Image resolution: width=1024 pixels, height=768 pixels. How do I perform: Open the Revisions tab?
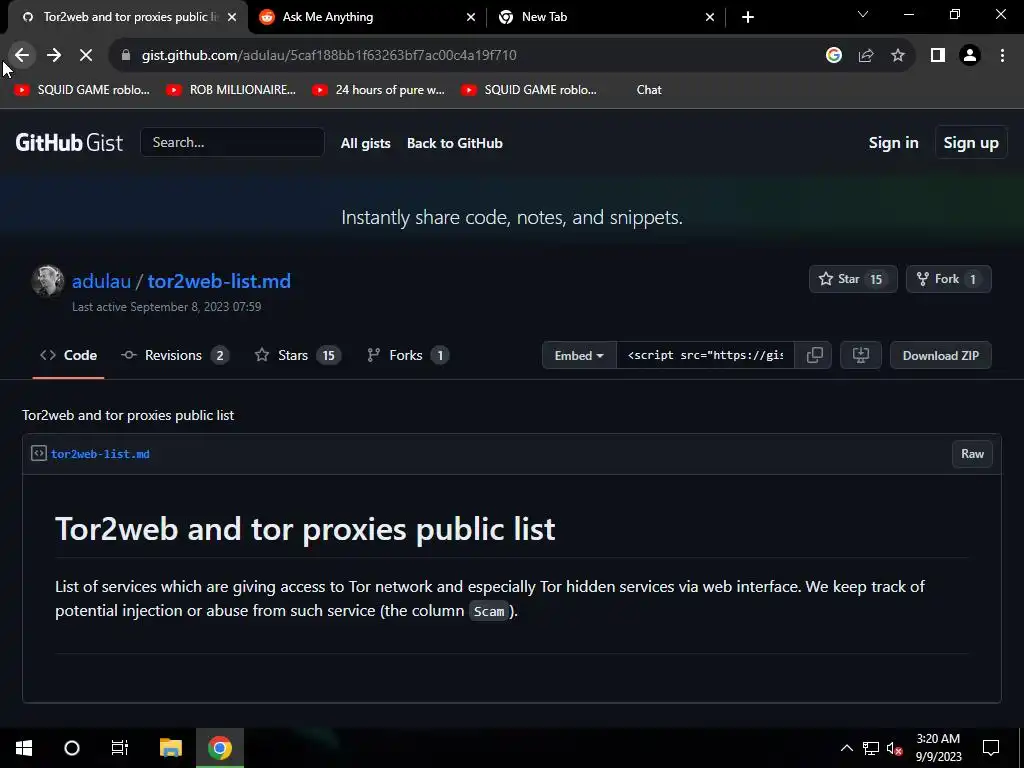click(175, 355)
